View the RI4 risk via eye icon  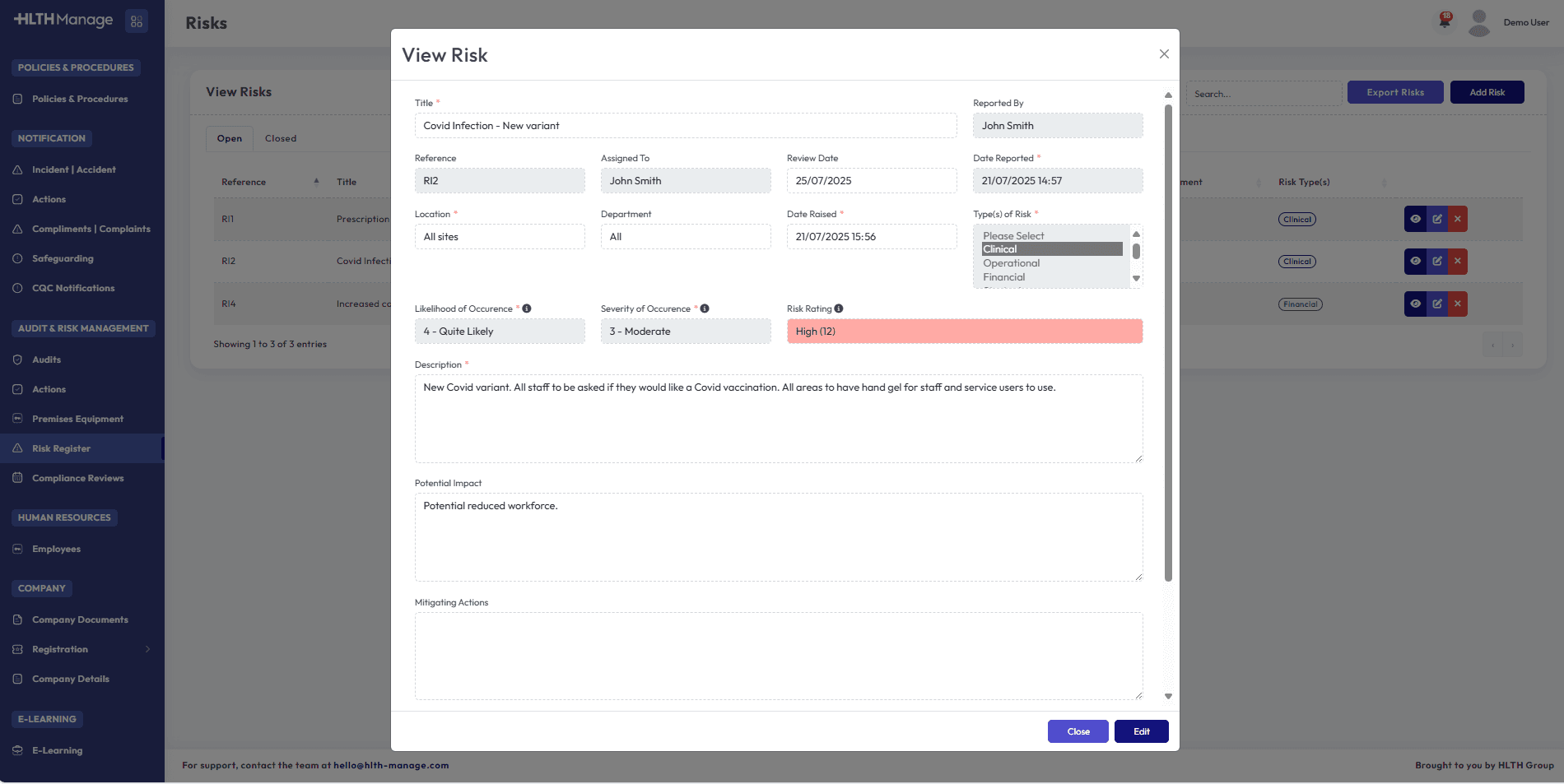[x=1415, y=304]
